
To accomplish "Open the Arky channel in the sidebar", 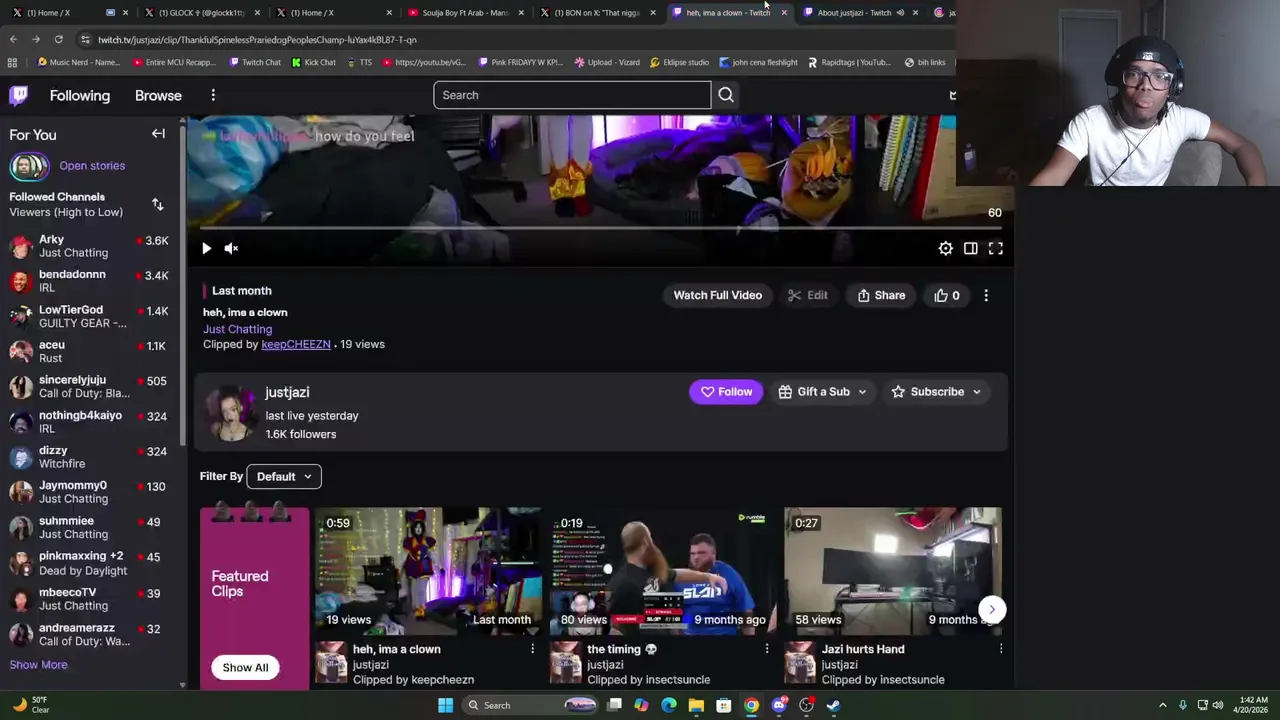I will (x=90, y=246).
